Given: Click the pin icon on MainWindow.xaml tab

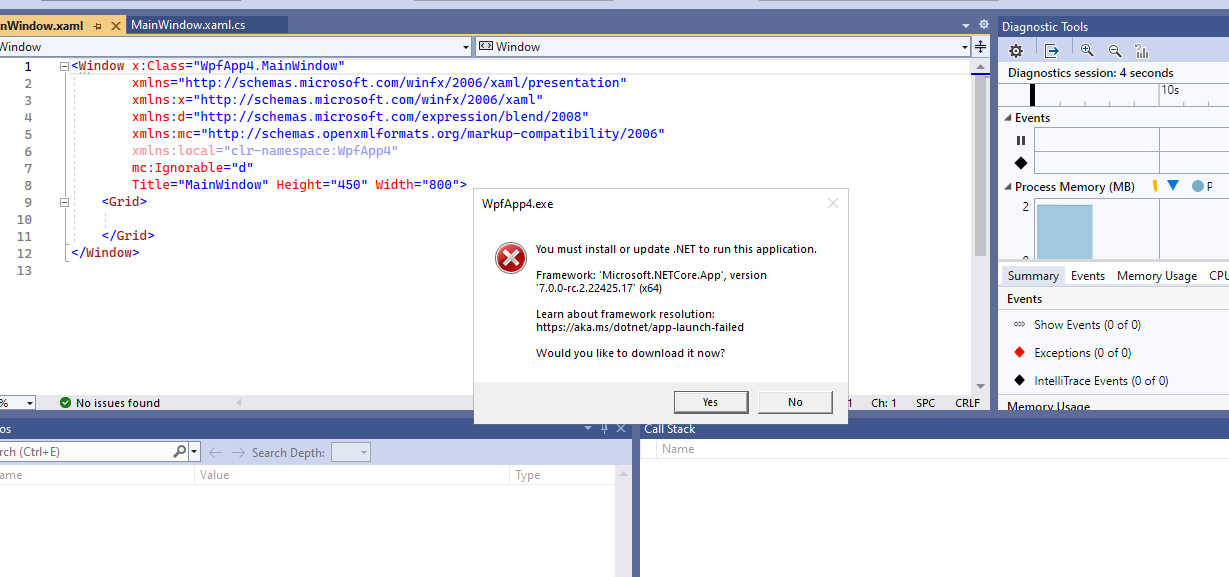Looking at the screenshot, I should pyautogui.click(x=95, y=25).
